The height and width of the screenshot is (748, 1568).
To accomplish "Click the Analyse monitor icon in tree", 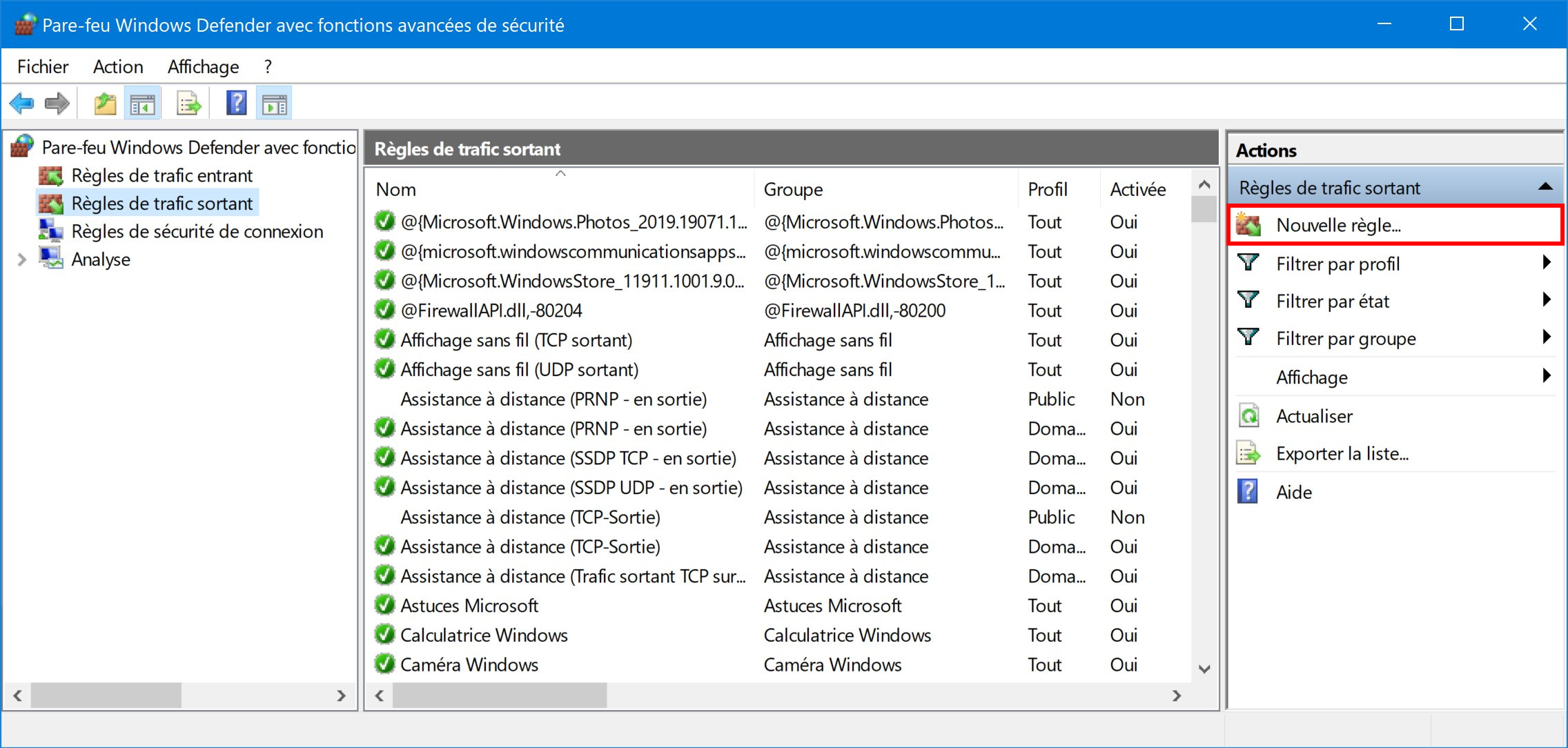I will pyautogui.click(x=50, y=259).
